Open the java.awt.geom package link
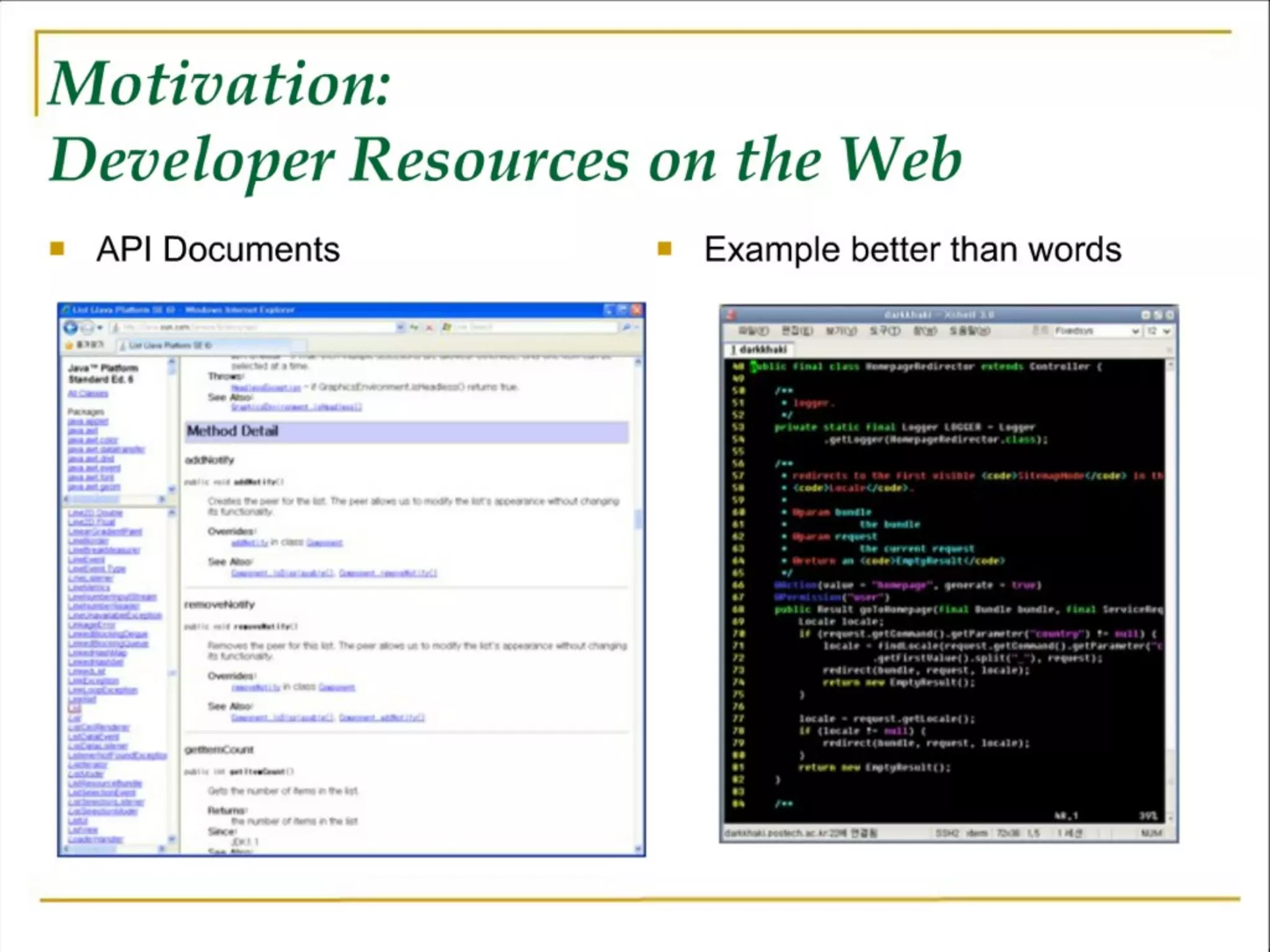 (x=94, y=487)
